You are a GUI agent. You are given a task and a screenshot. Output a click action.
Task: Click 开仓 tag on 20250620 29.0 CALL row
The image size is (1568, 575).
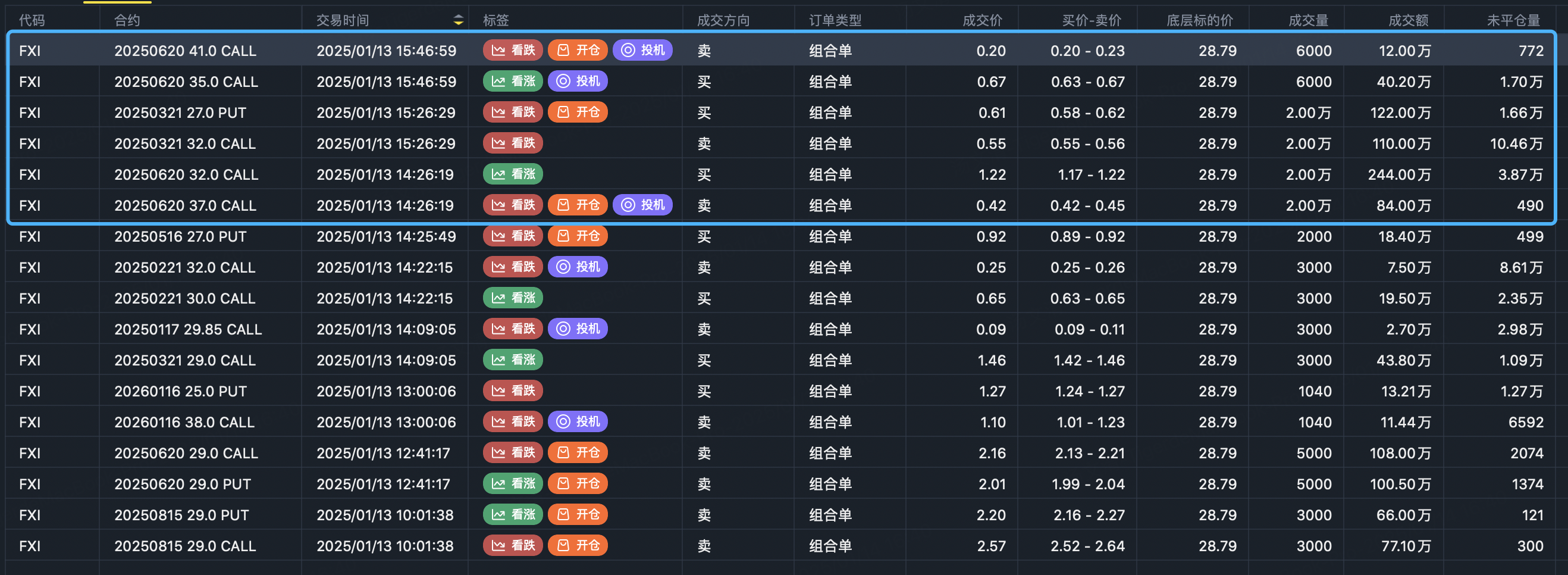578,452
